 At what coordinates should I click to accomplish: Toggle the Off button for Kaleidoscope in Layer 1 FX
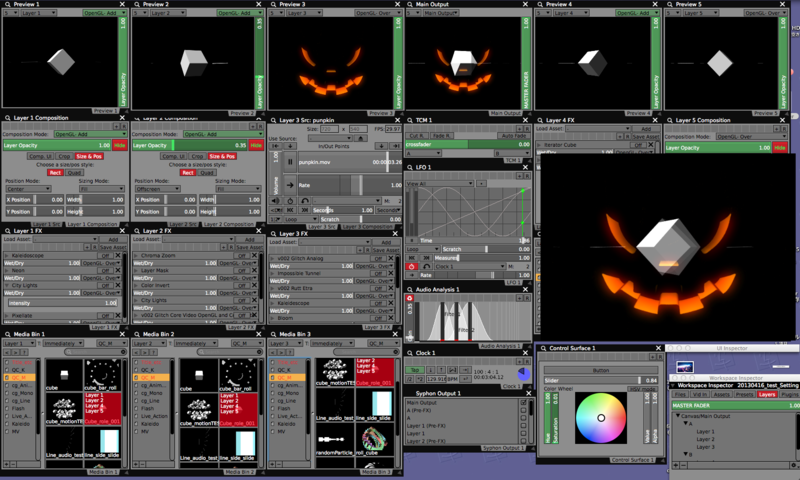click(105, 255)
